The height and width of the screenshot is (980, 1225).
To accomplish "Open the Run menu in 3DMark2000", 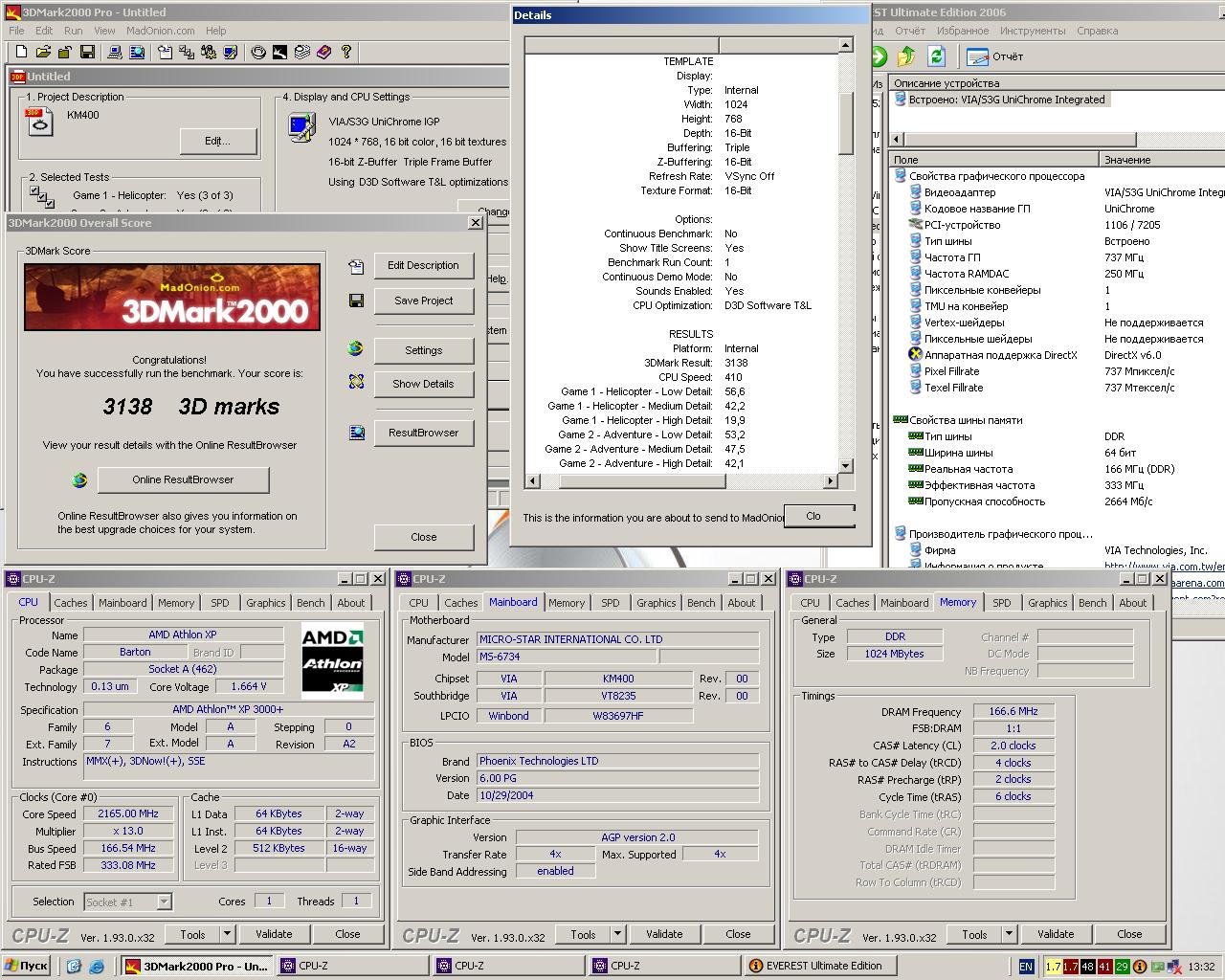I will [x=73, y=31].
